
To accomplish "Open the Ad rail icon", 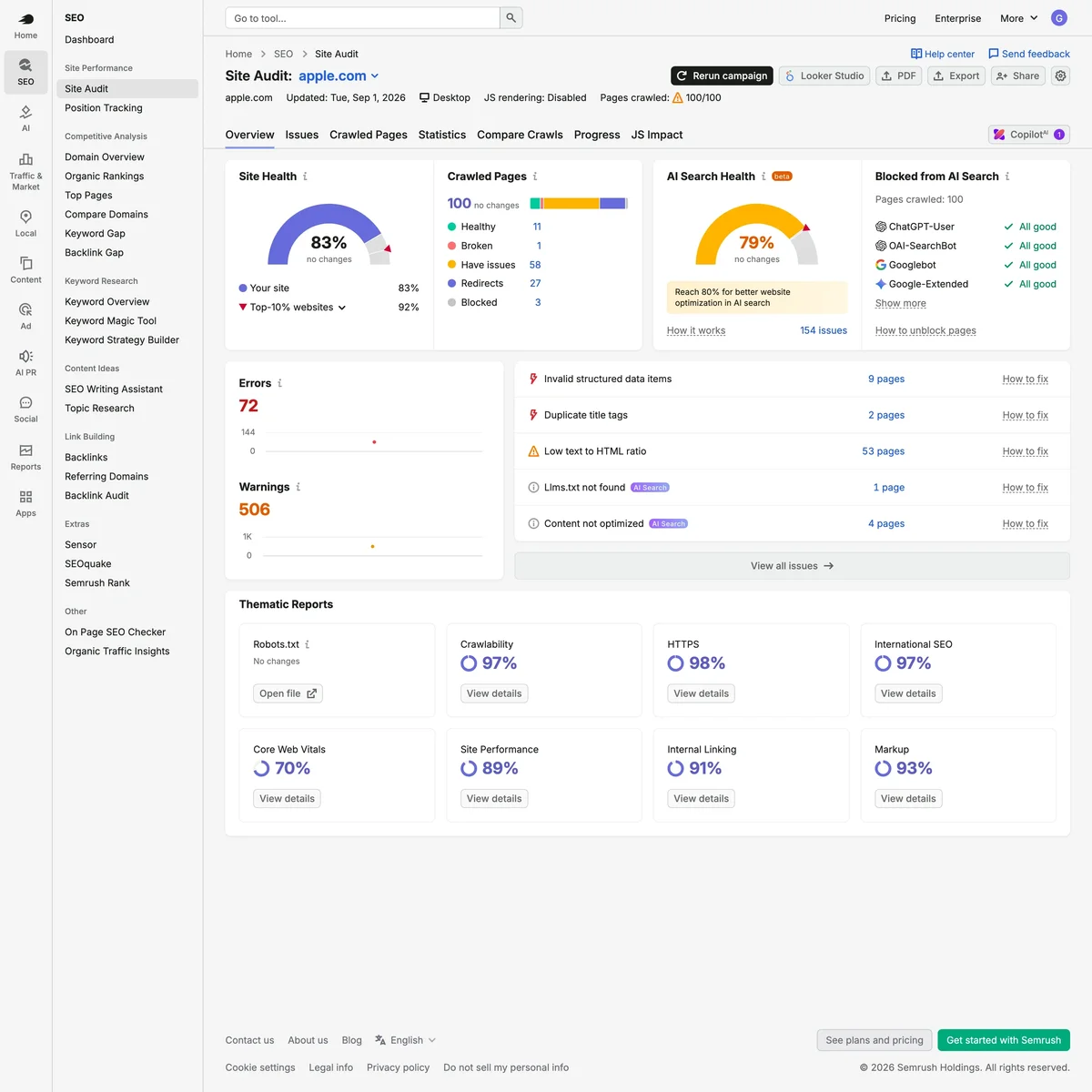I will (25, 316).
